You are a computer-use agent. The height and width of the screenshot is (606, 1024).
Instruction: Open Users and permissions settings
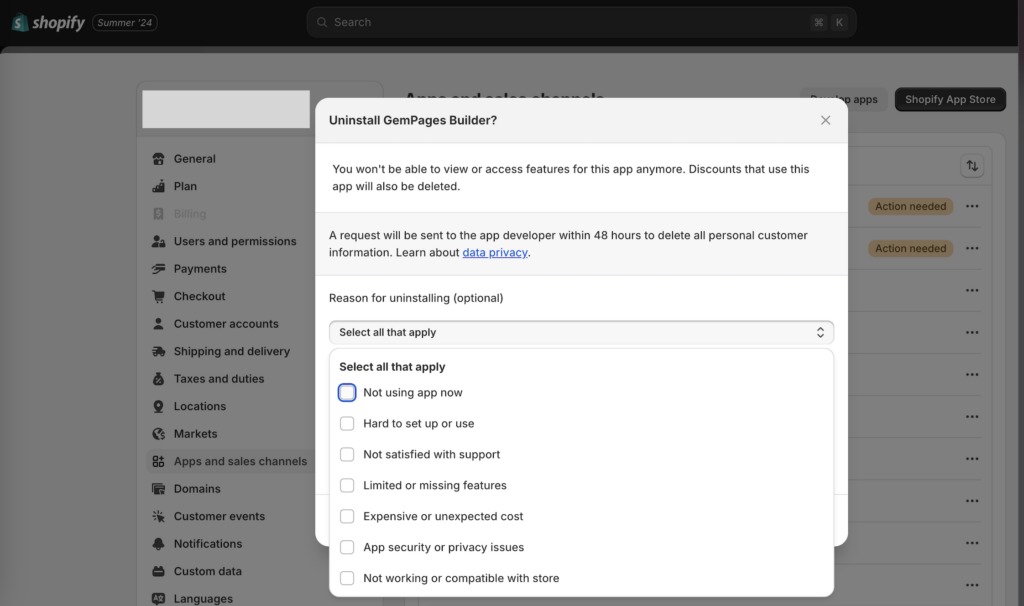[x=235, y=241]
